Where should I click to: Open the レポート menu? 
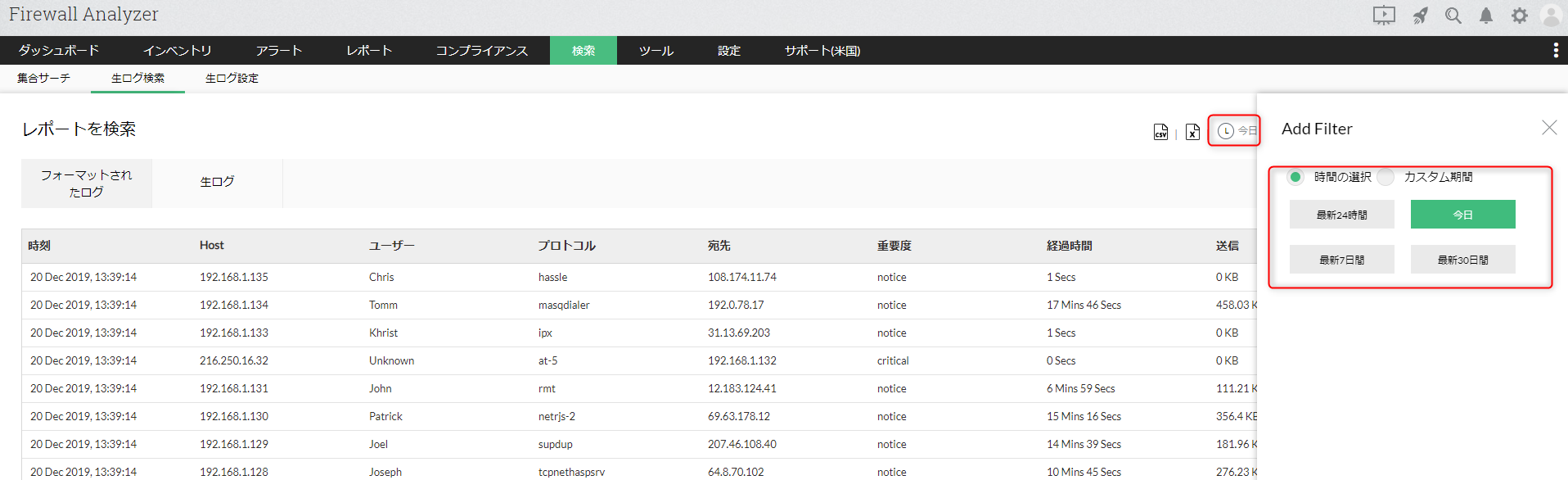369,51
